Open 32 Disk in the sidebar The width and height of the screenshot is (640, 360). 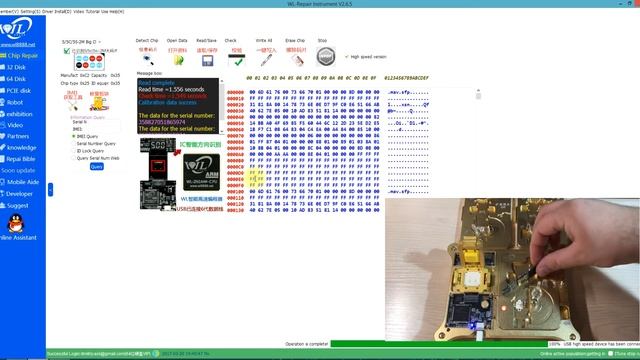pyautogui.click(x=13, y=67)
